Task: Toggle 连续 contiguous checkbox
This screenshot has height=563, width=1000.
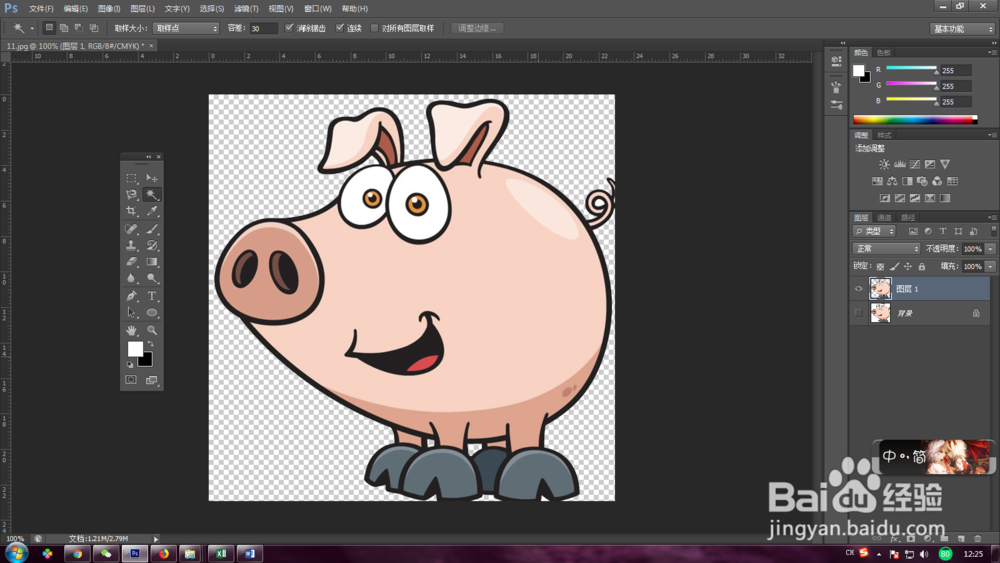Action: point(340,28)
